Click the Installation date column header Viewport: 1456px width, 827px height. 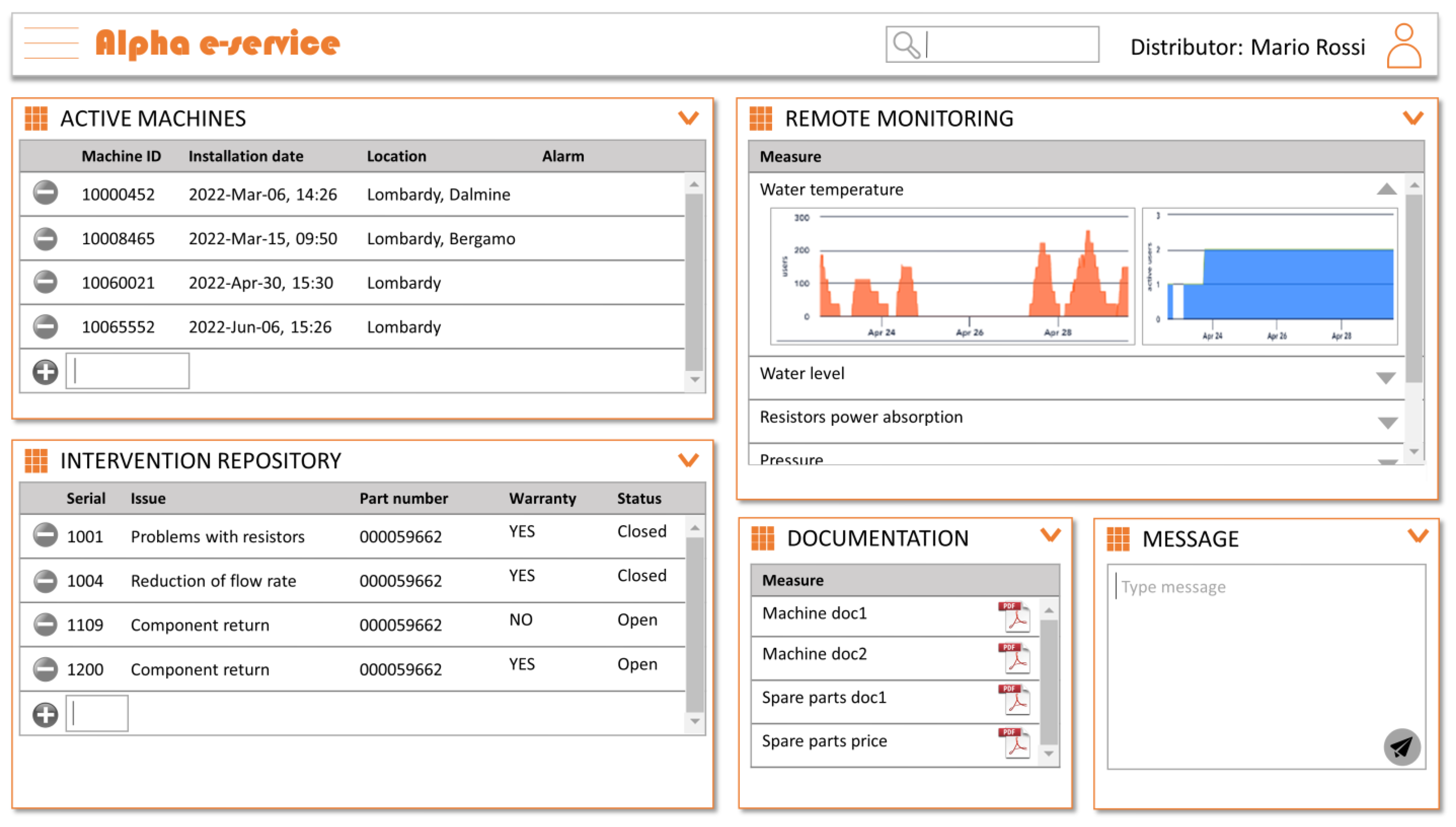pos(245,156)
